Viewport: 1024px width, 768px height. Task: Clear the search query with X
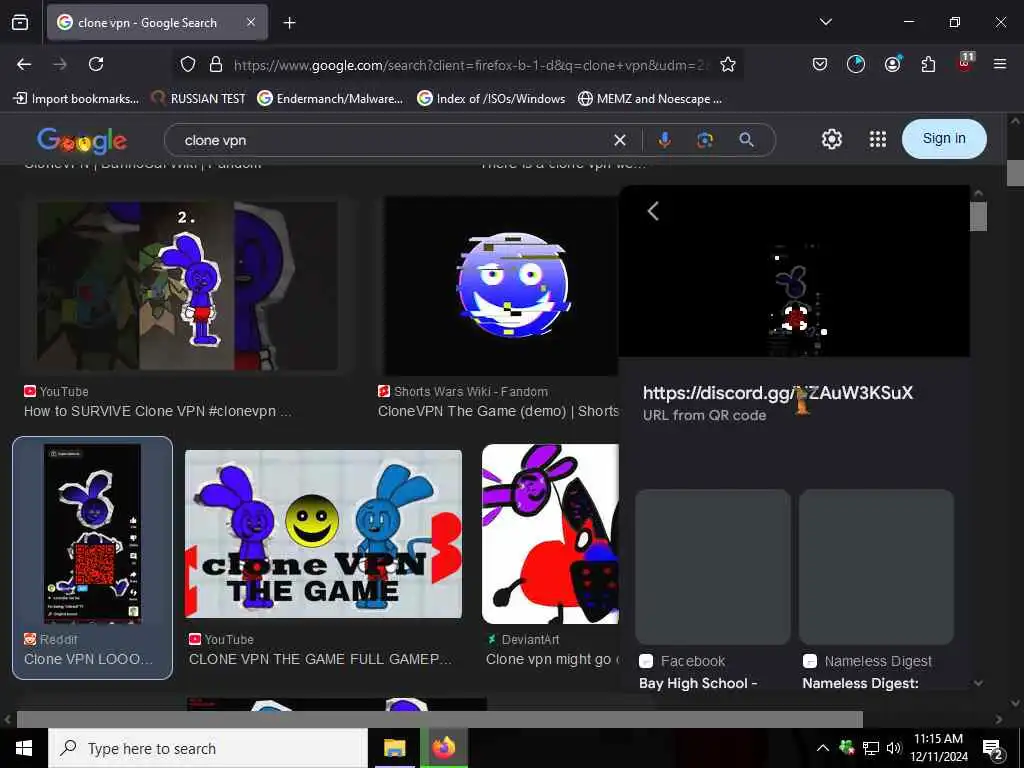coord(620,140)
